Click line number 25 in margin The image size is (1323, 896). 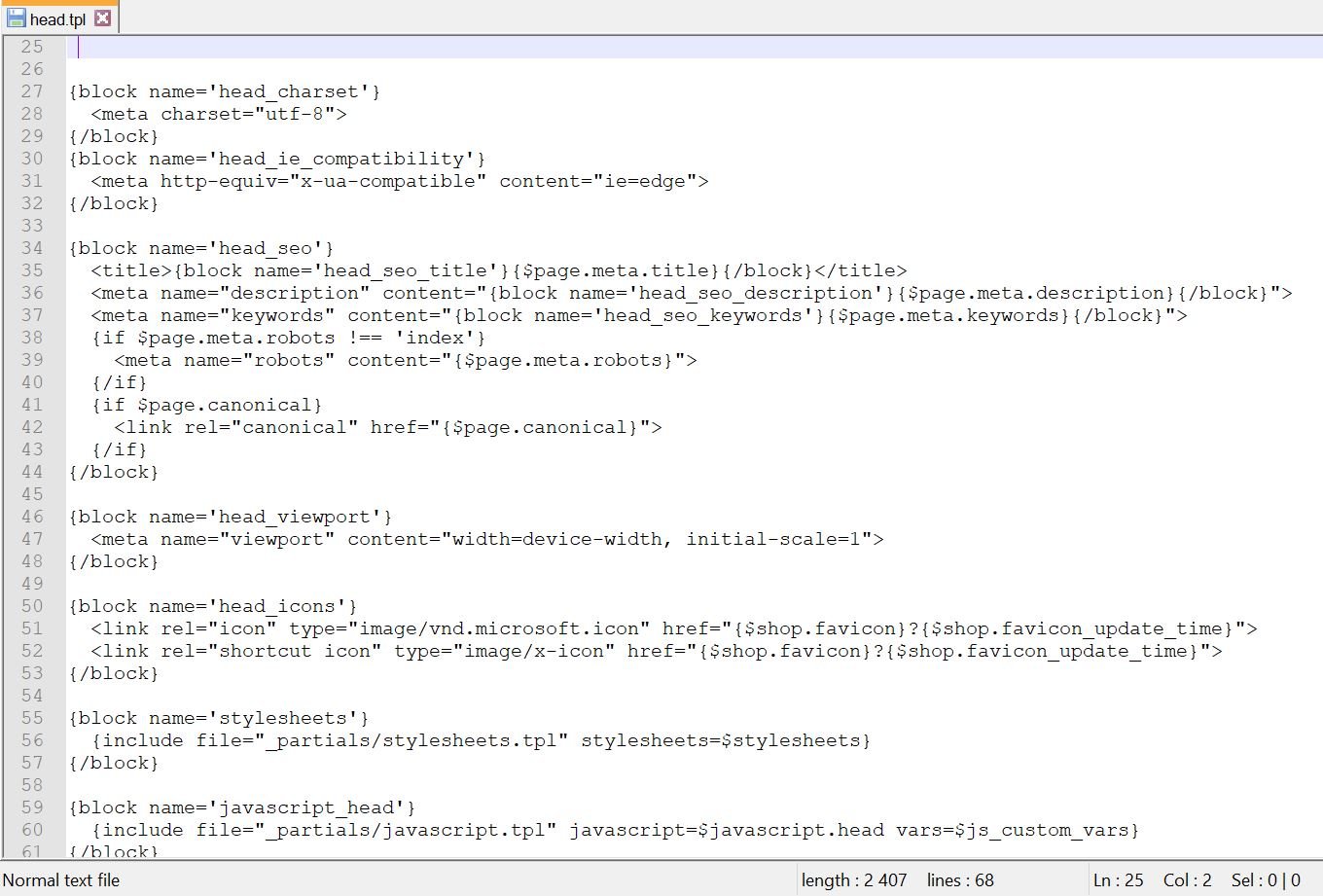pyautogui.click(x=32, y=47)
